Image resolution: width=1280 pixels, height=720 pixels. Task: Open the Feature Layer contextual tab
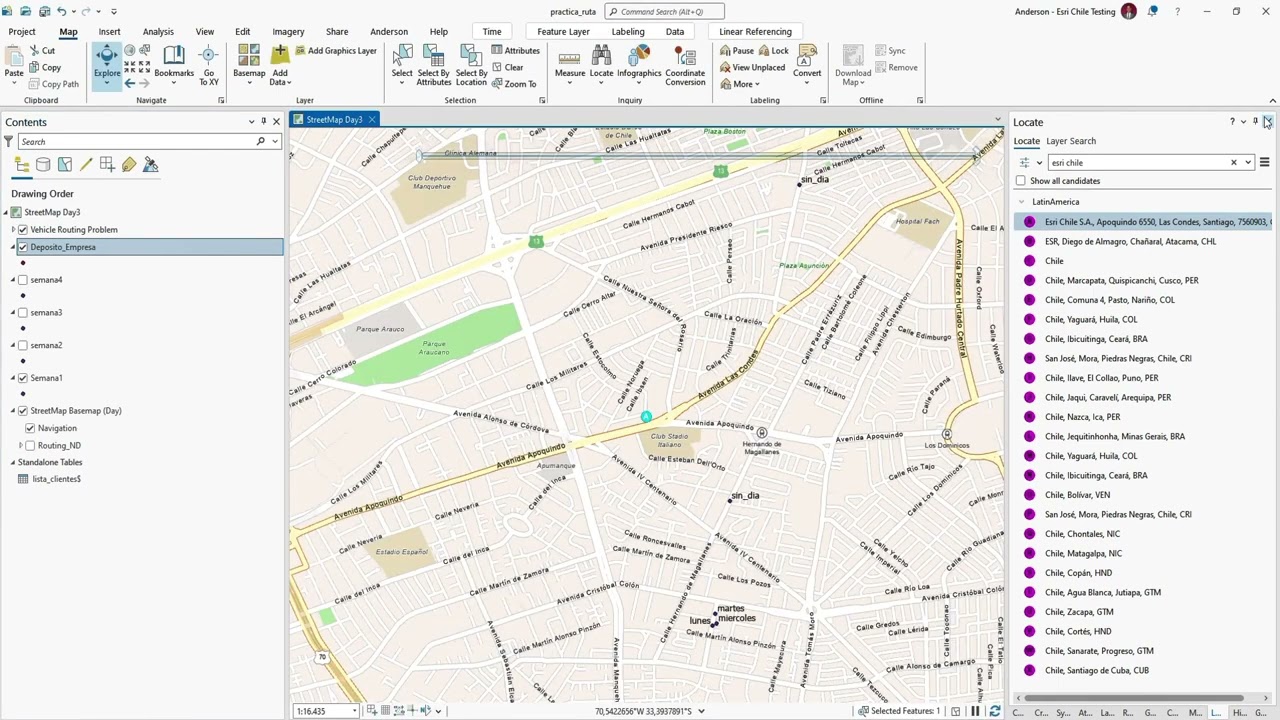click(563, 32)
